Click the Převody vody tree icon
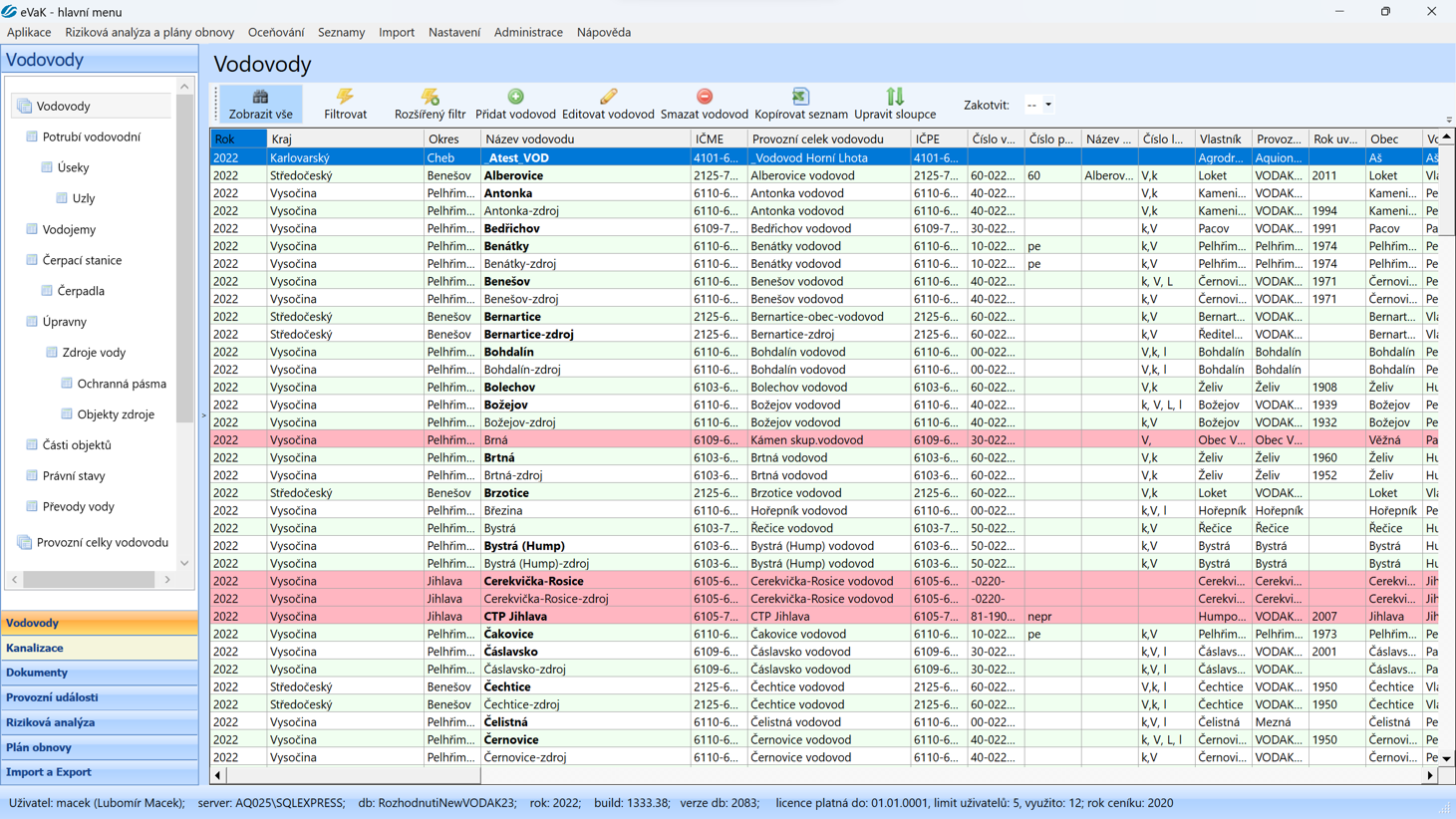The height and width of the screenshot is (819, 1456). (32, 507)
